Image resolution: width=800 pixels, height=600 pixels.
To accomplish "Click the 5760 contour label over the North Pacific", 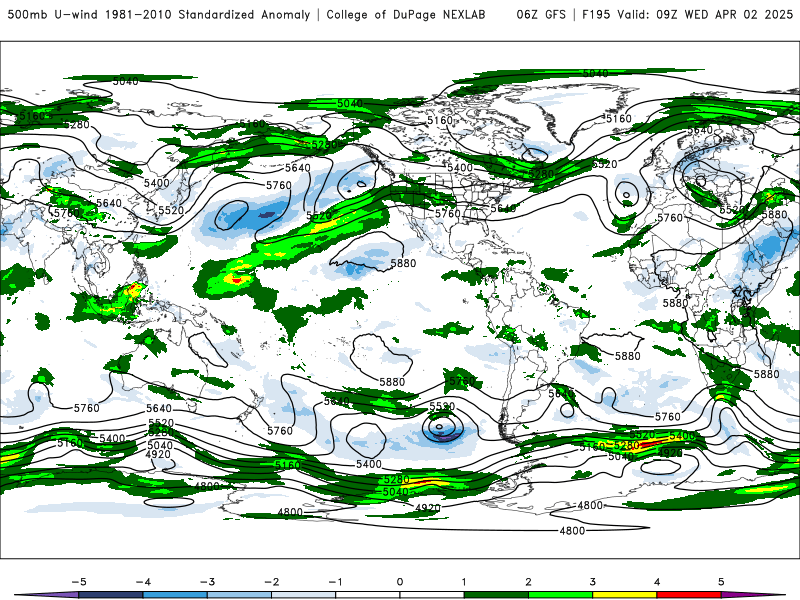I will pyautogui.click(x=279, y=185).
